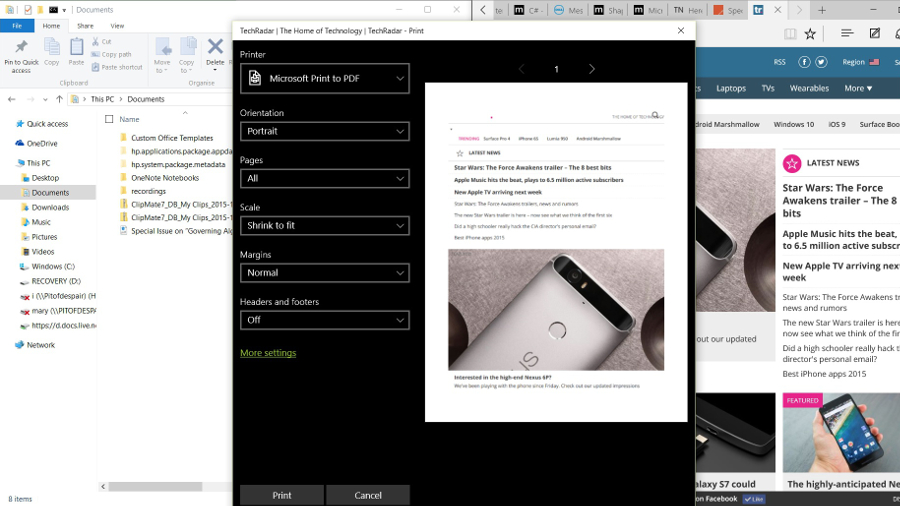Click the Region flag icon on TechRadar
The width and height of the screenshot is (900, 506).
874,62
